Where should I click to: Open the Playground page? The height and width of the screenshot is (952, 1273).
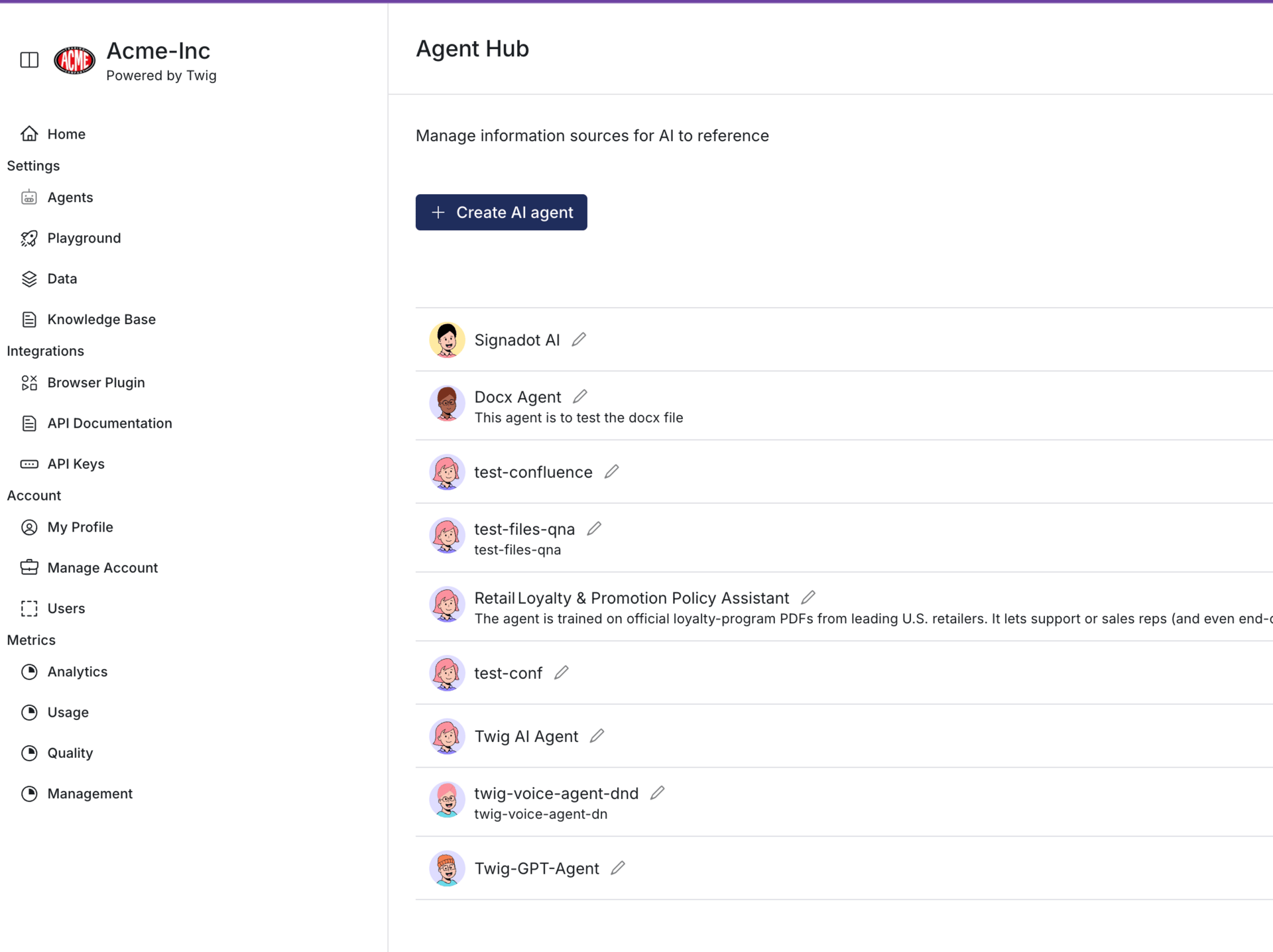pos(84,238)
